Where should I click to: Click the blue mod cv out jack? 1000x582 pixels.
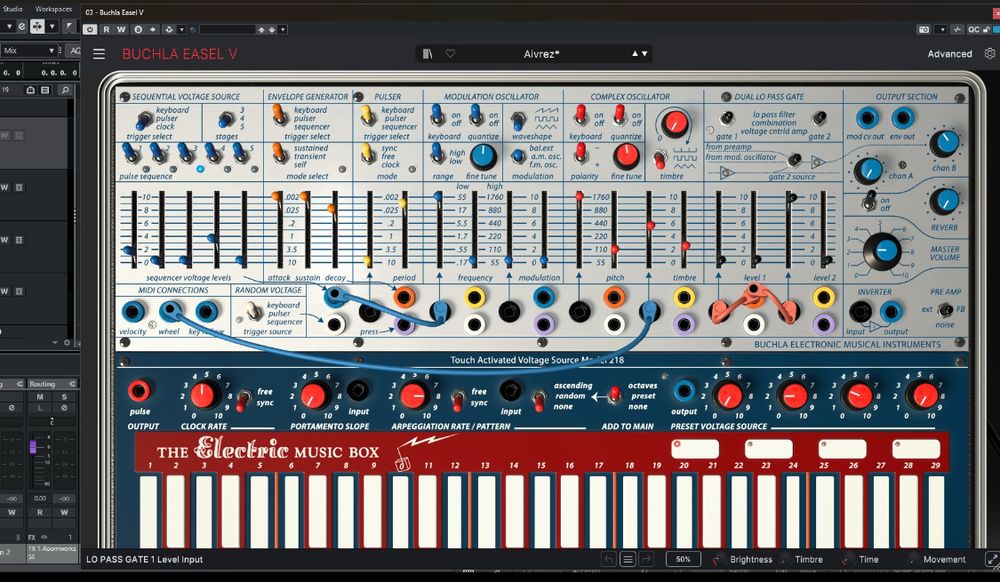[x=867, y=119]
